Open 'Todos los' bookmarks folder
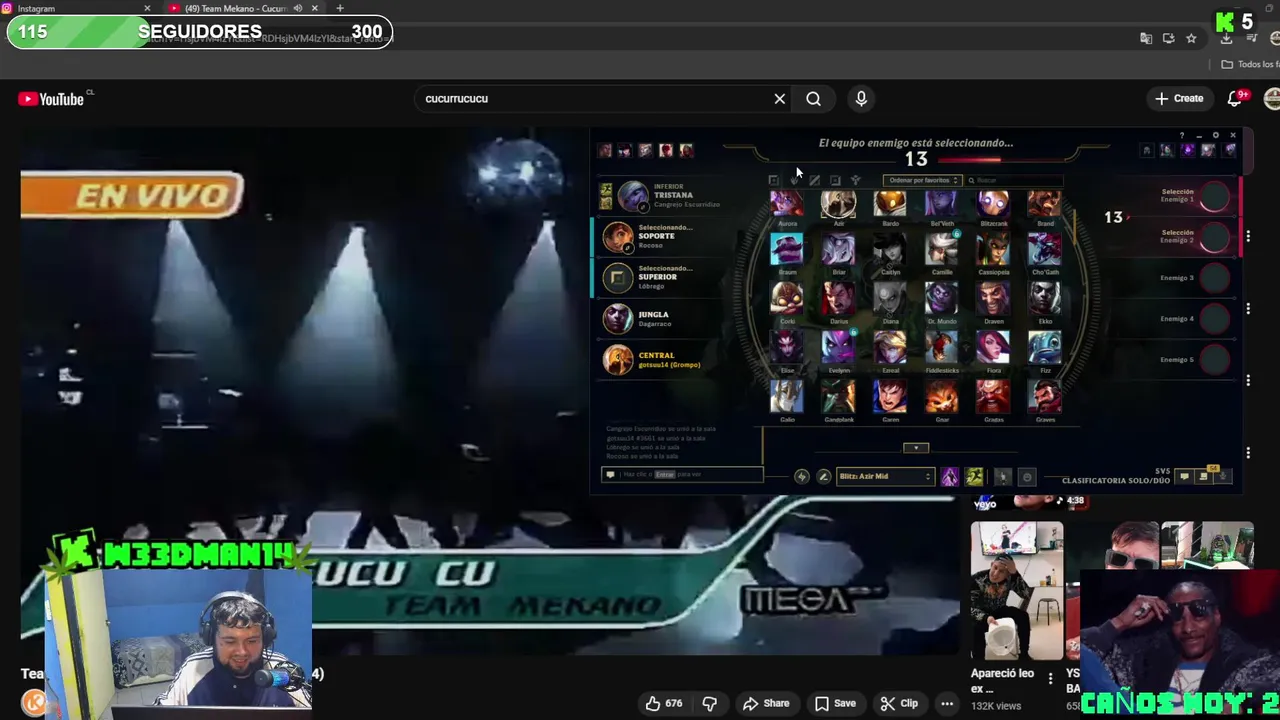Image resolution: width=1280 pixels, height=720 pixels. [x=1249, y=64]
